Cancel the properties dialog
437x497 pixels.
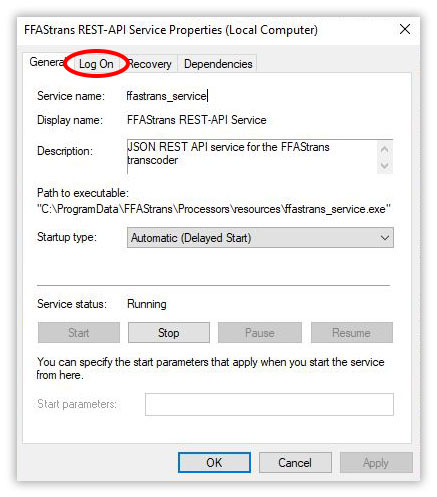295,462
